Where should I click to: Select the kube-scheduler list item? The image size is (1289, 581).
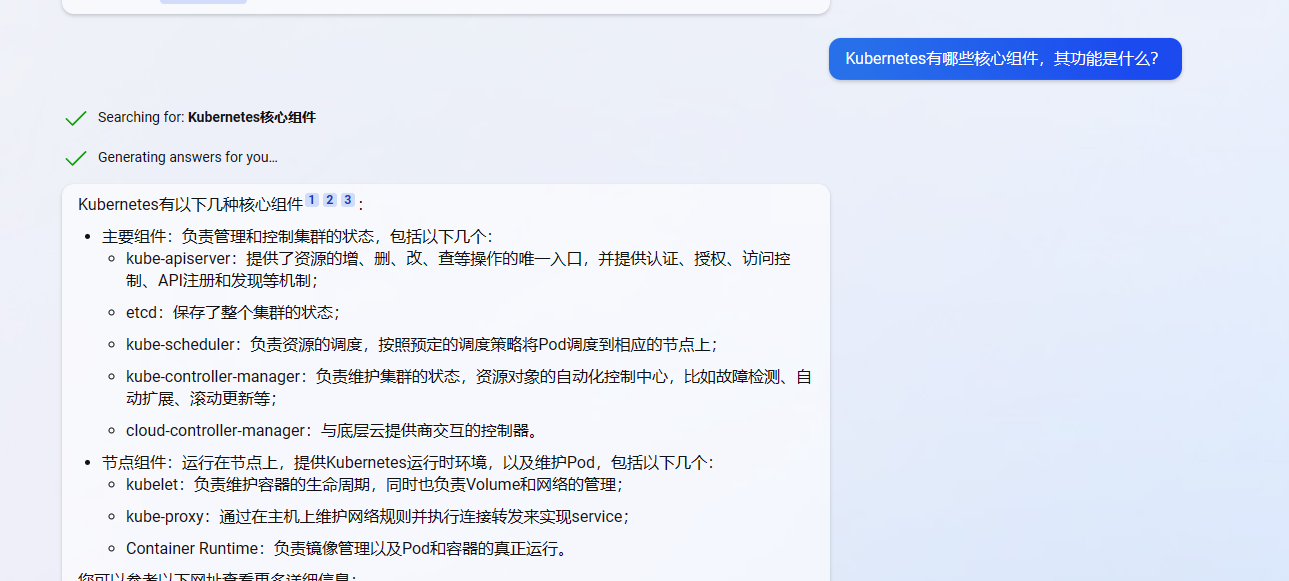pyautogui.click(x=421, y=344)
